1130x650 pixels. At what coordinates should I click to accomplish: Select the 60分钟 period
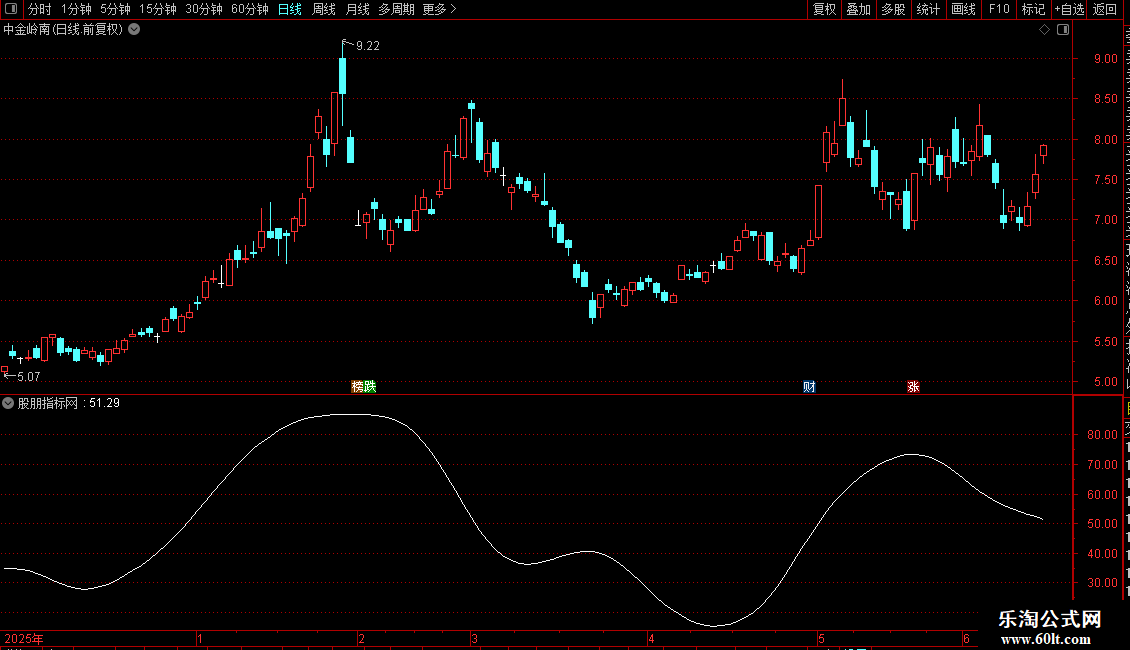pos(250,9)
